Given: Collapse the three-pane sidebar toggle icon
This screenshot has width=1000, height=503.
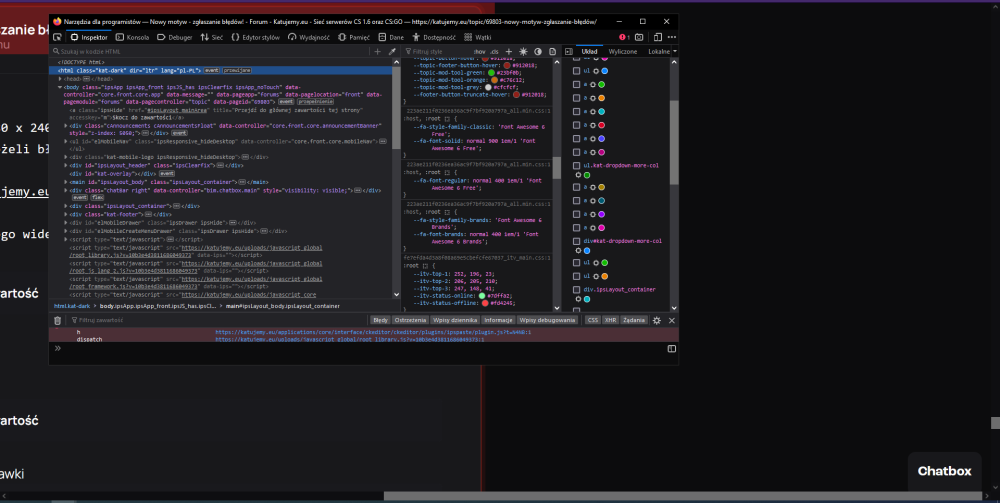Looking at the screenshot, I should pyautogui.click(x=569, y=52).
